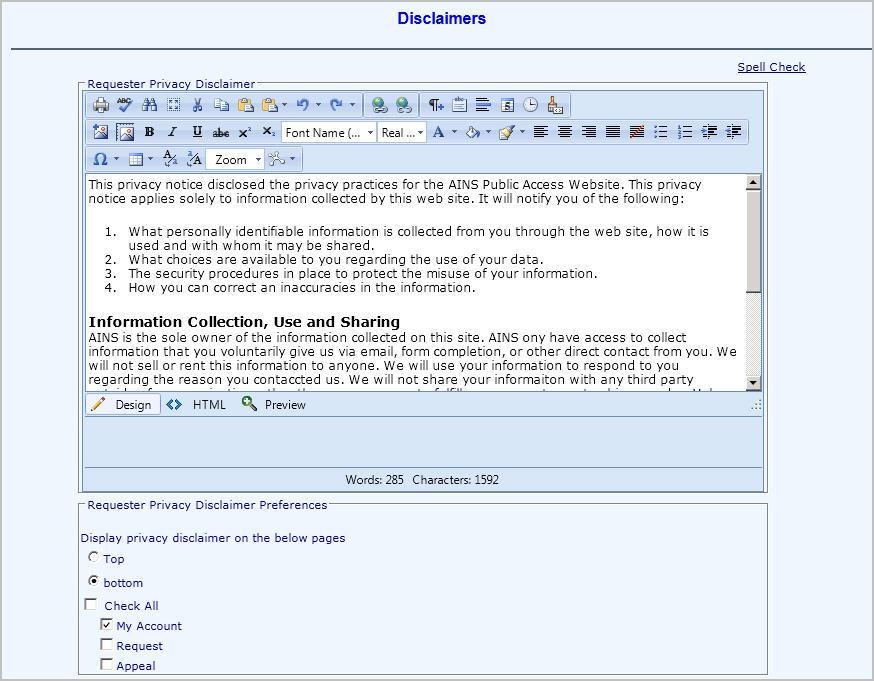Click the Paste clipboard icon
Screen dimensions: 874x681
pos(245,105)
